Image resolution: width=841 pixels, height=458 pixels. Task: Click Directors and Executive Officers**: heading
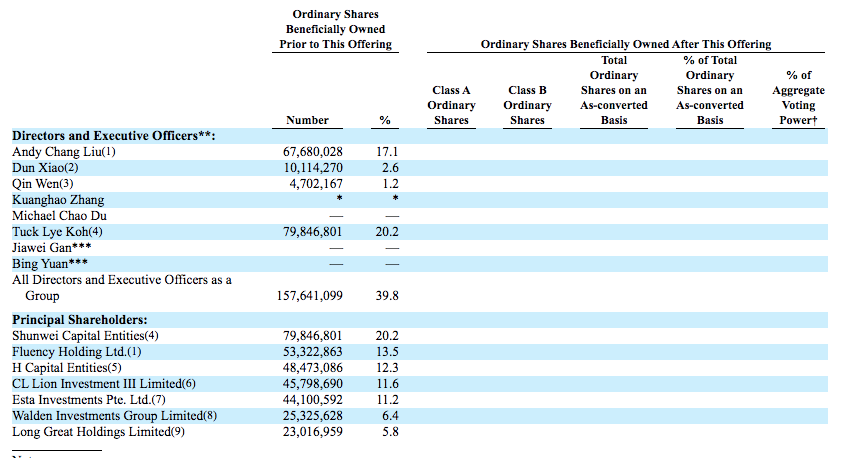(x=114, y=136)
